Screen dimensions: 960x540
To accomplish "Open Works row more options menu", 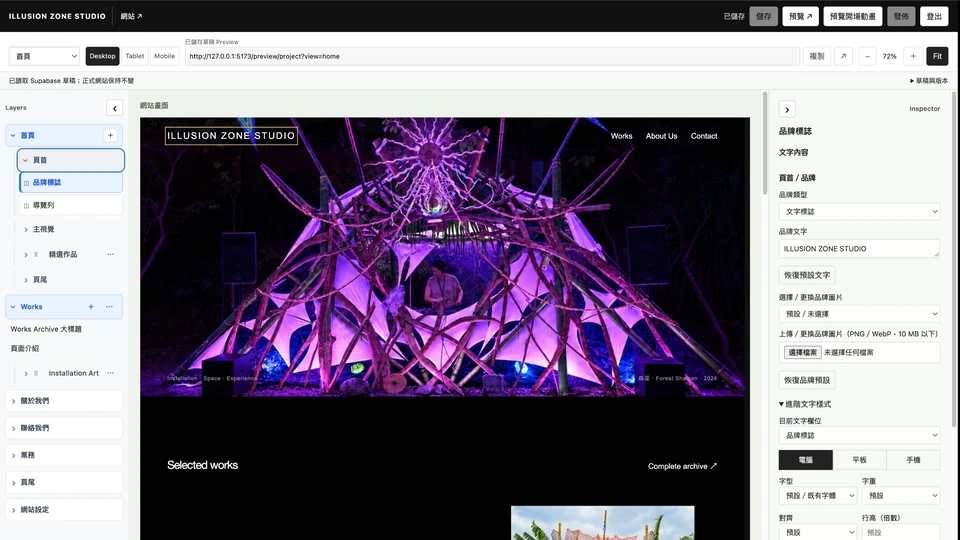I will [x=109, y=307].
